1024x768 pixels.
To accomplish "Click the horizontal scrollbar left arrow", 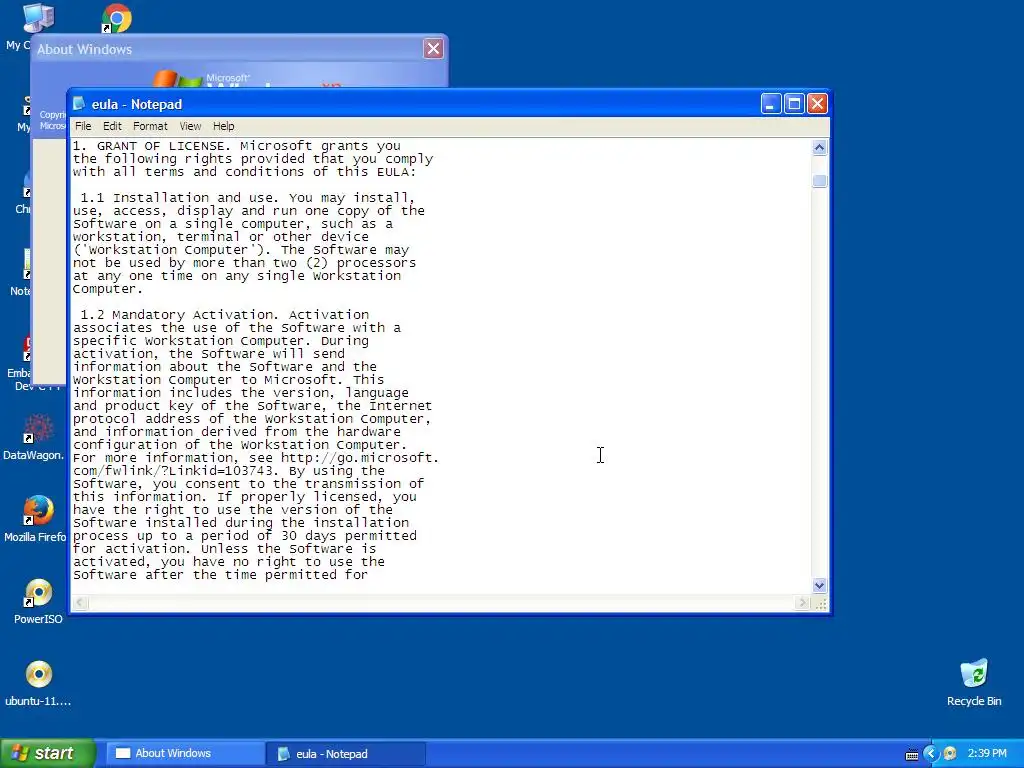I will point(80,603).
